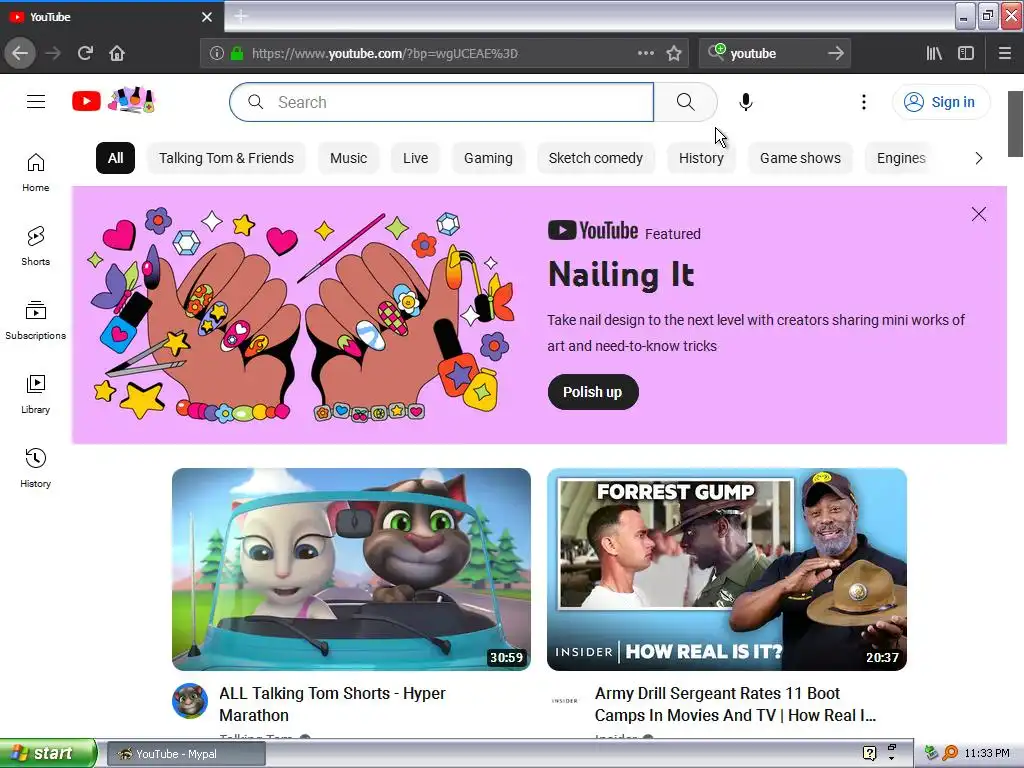Select the Engines category chip

pyautogui.click(x=901, y=158)
